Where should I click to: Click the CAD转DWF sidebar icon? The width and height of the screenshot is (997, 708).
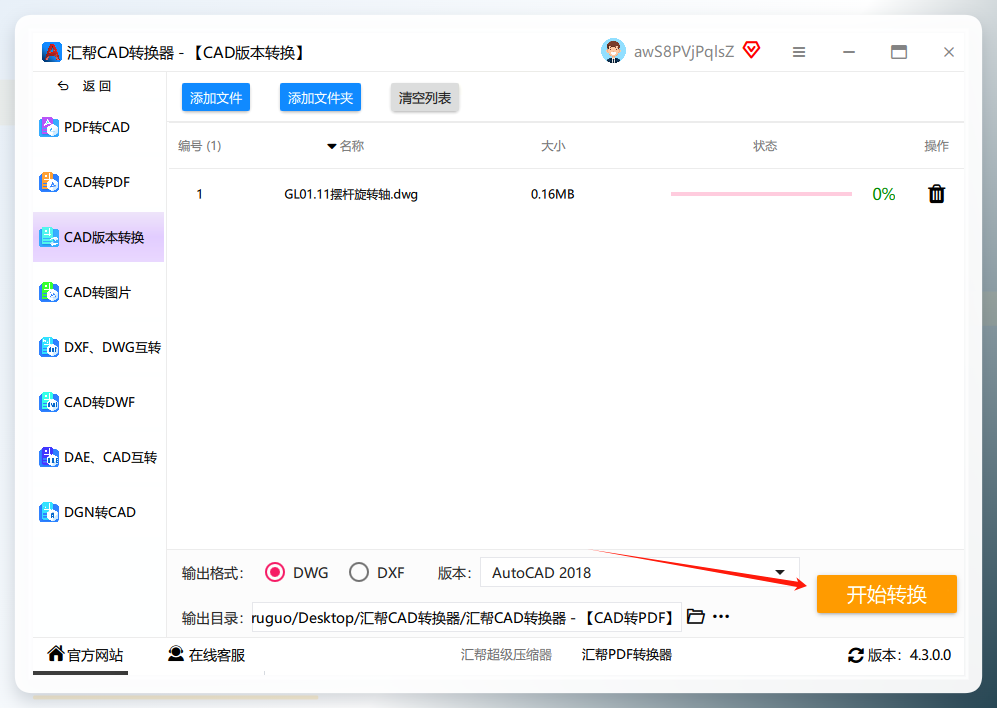coord(49,402)
